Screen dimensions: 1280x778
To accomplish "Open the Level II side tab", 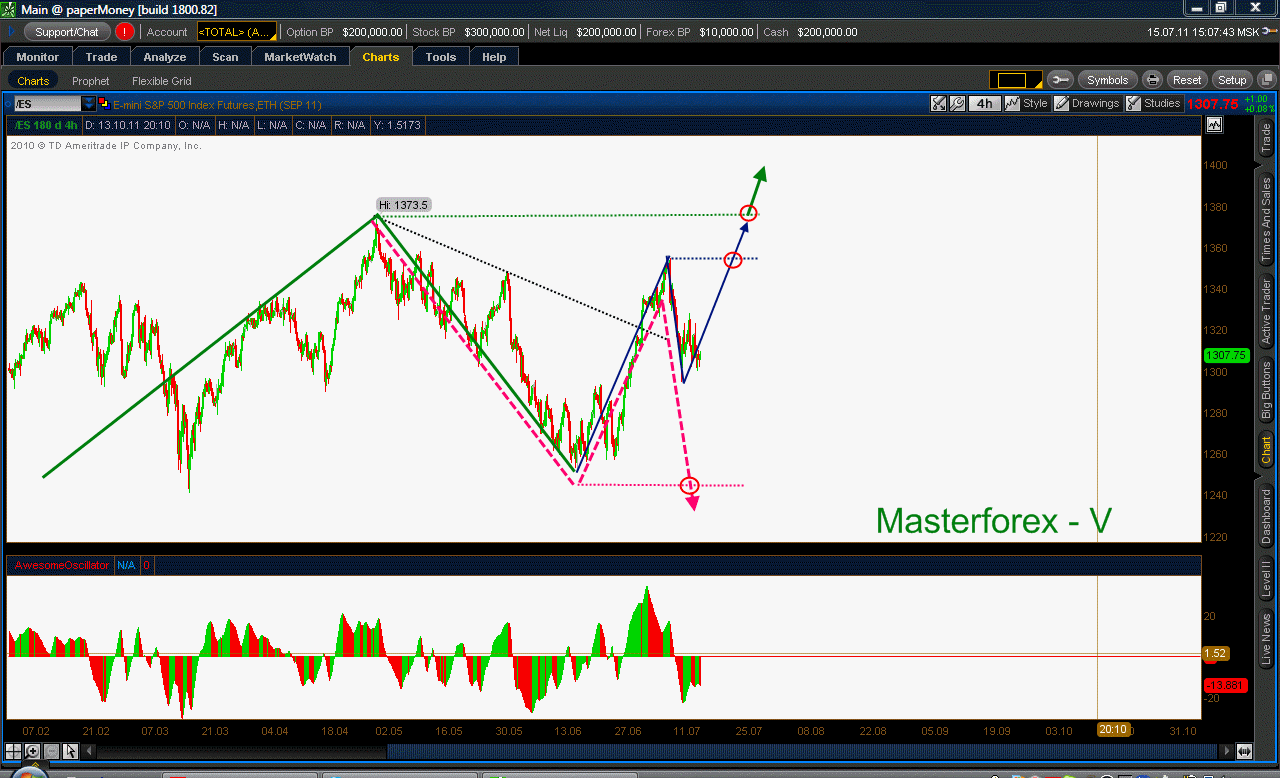I will tap(1266, 581).
